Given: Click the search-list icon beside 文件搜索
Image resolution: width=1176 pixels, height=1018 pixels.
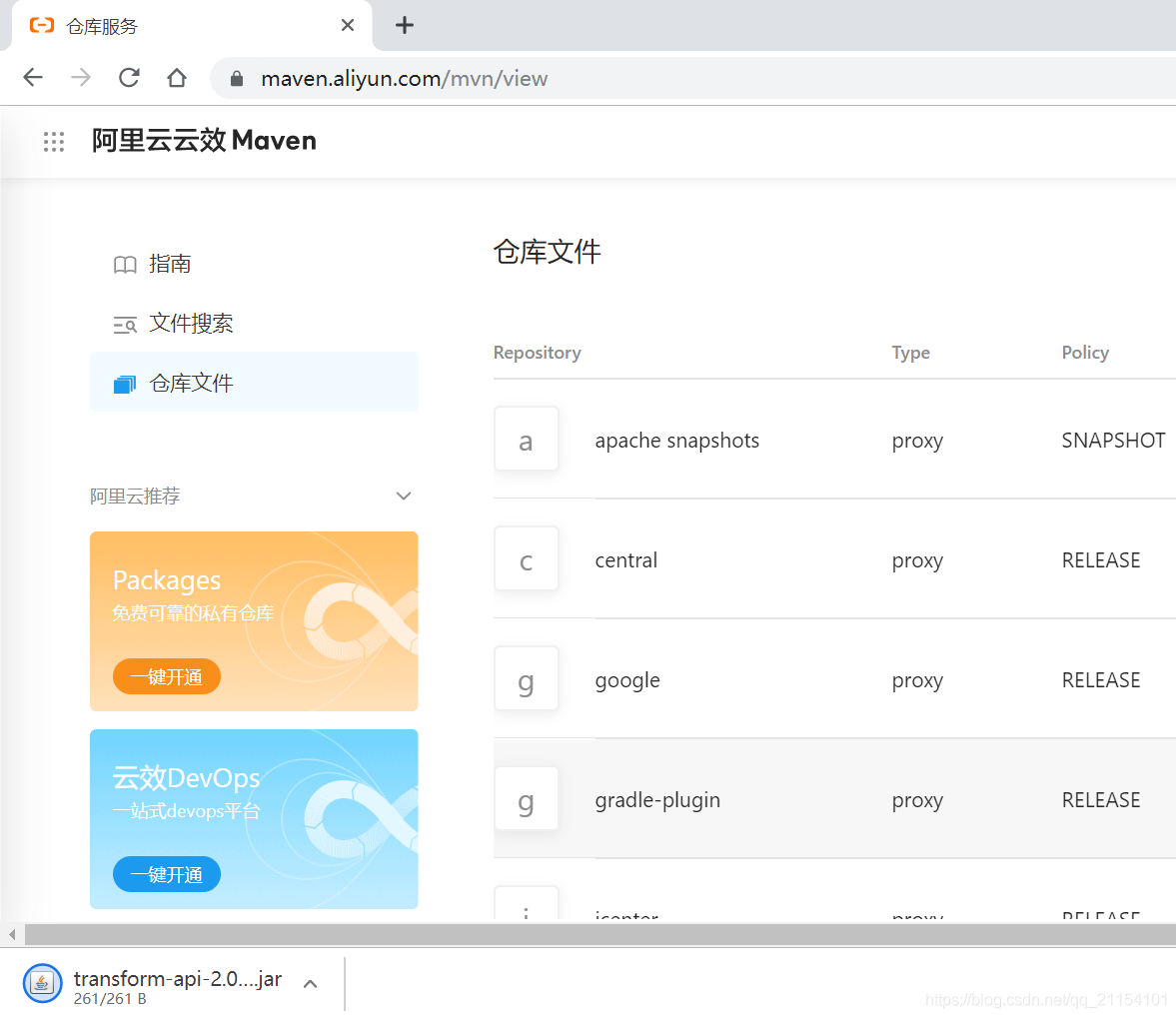Looking at the screenshot, I should tap(125, 325).
